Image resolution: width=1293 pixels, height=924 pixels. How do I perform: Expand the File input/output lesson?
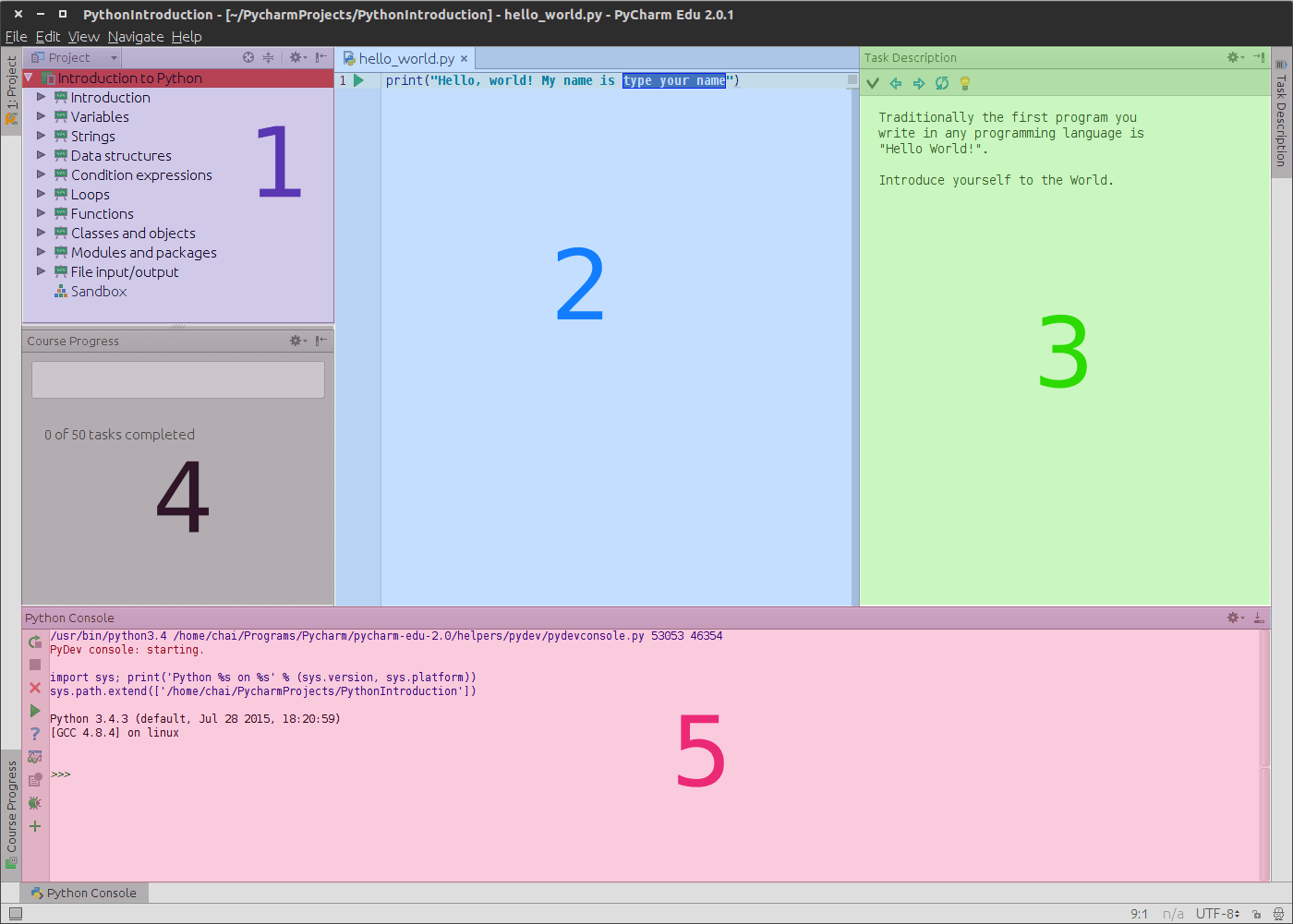click(x=41, y=271)
